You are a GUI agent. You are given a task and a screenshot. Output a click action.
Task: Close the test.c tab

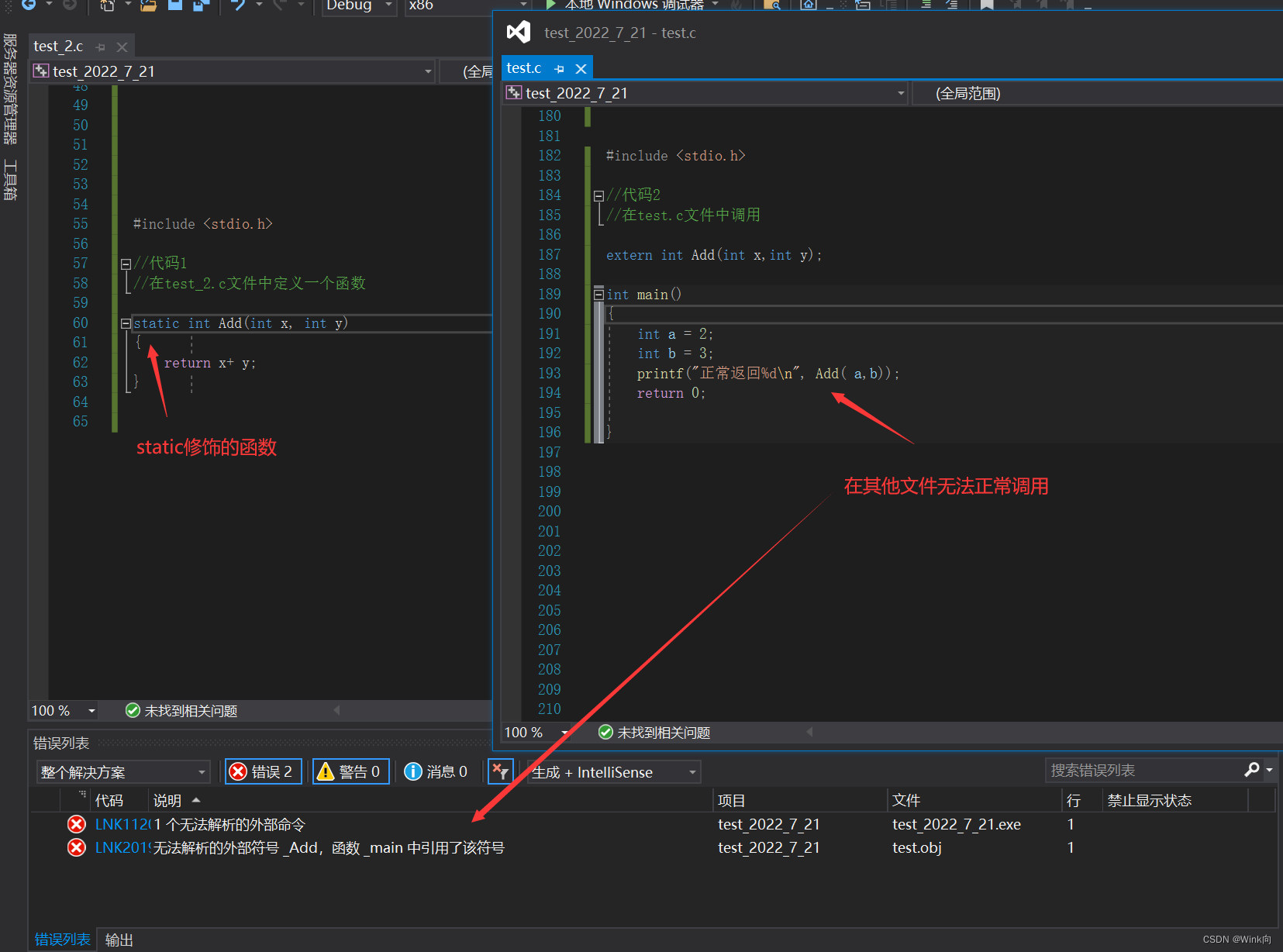point(581,69)
